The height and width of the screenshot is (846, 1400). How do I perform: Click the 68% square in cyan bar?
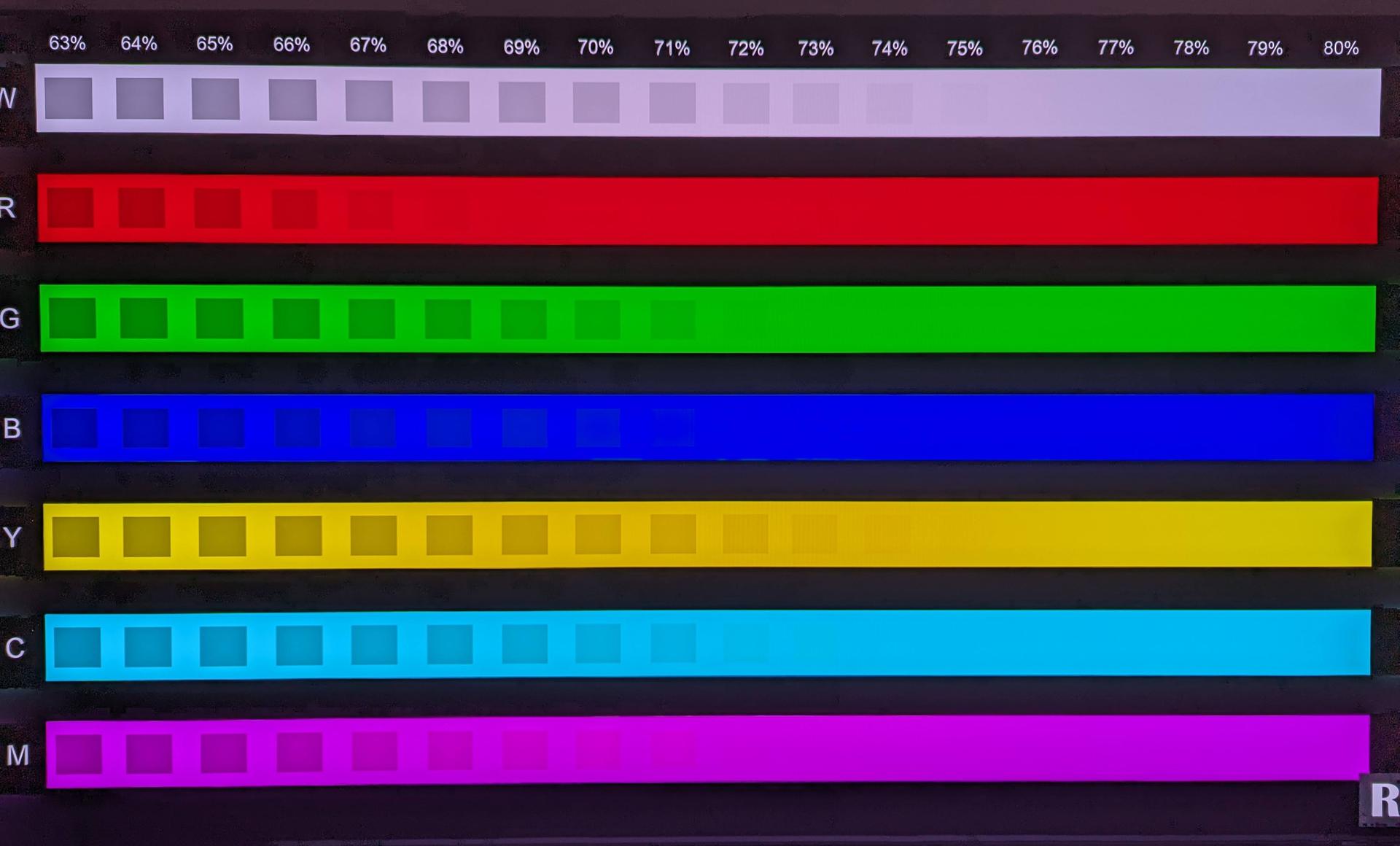click(449, 645)
